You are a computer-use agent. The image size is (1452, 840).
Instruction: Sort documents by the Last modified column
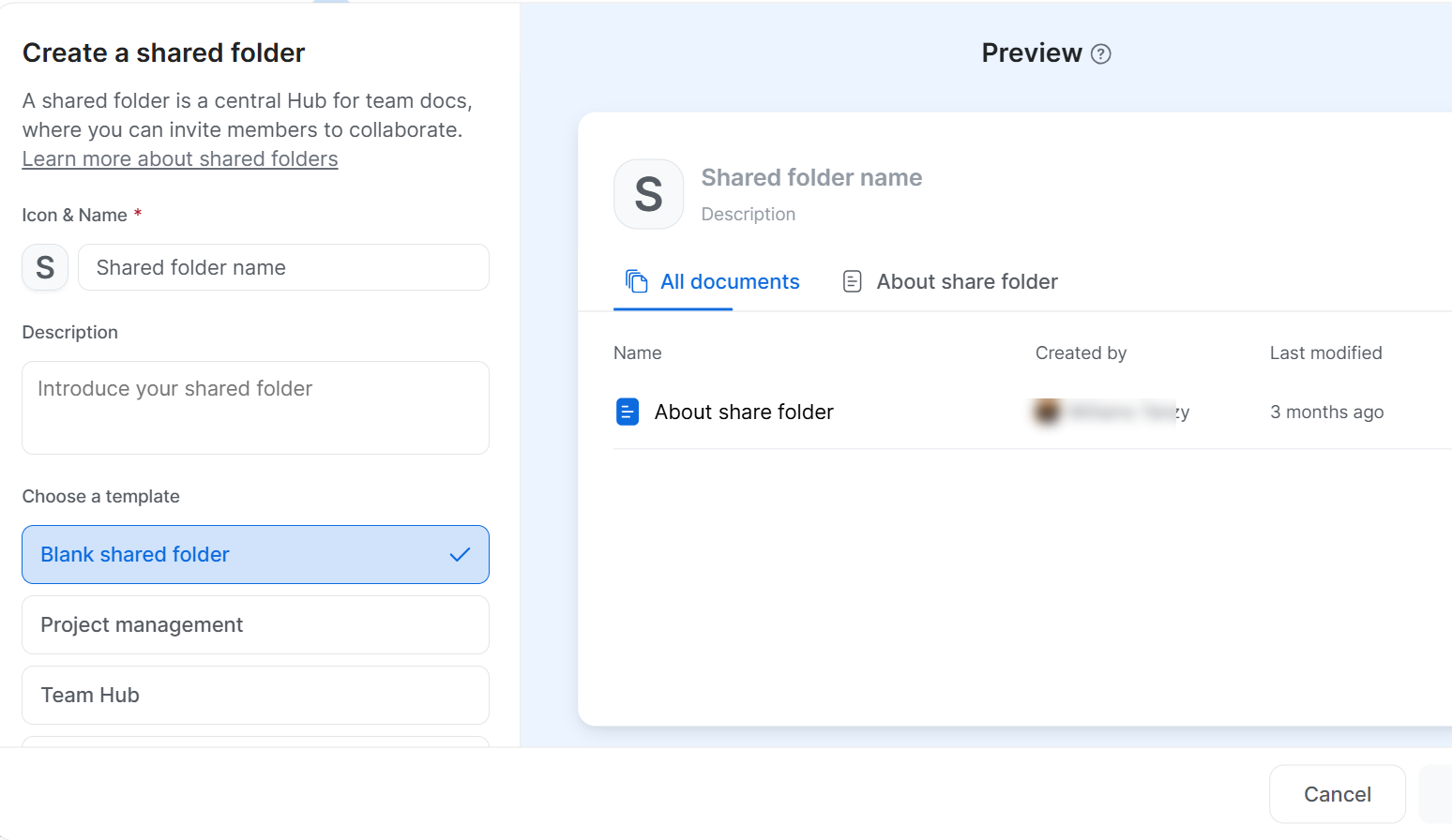click(1325, 352)
